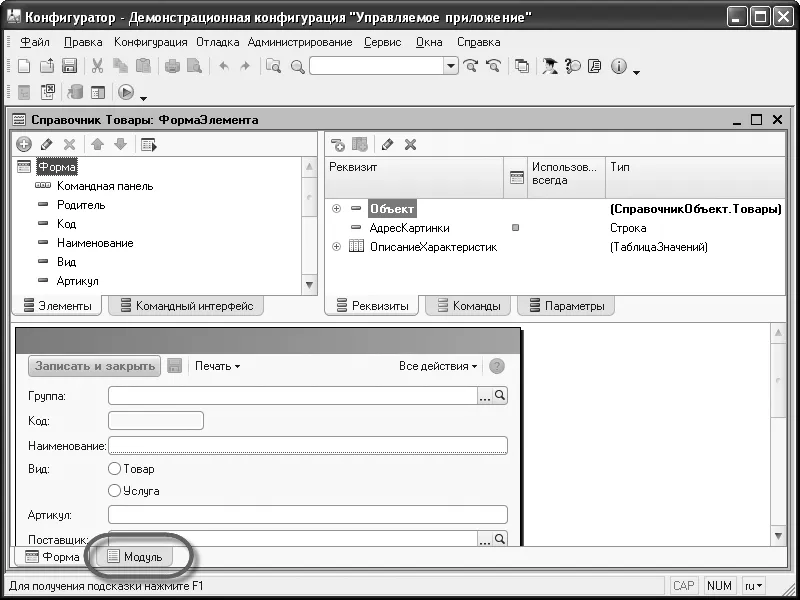800x600 pixels.
Task: Click the save icon next to Записать и закрыть
Action: (174, 366)
